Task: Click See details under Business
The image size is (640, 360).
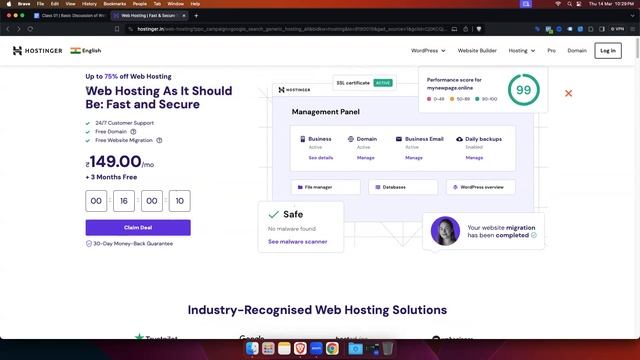Action: click(321, 158)
